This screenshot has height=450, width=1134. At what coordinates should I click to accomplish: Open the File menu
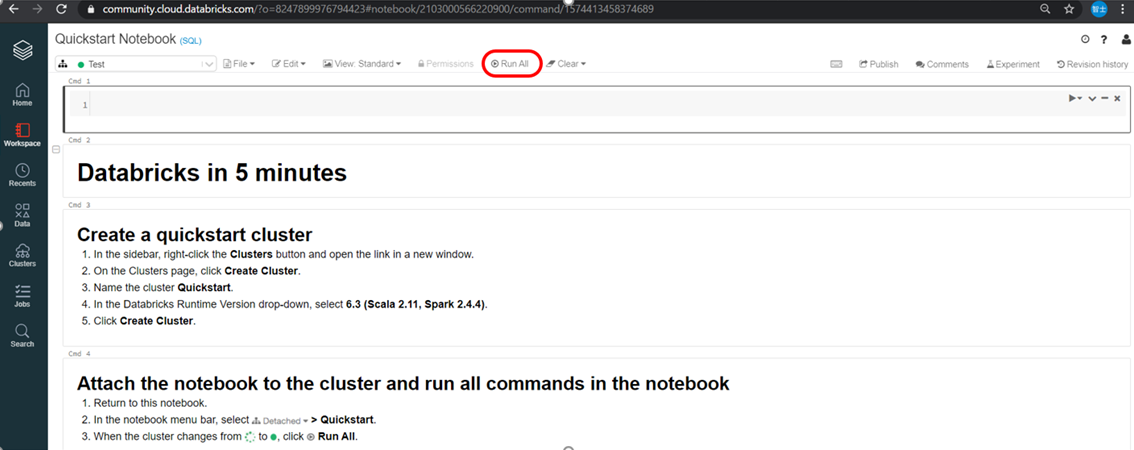pyautogui.click(x=239, y=64)
